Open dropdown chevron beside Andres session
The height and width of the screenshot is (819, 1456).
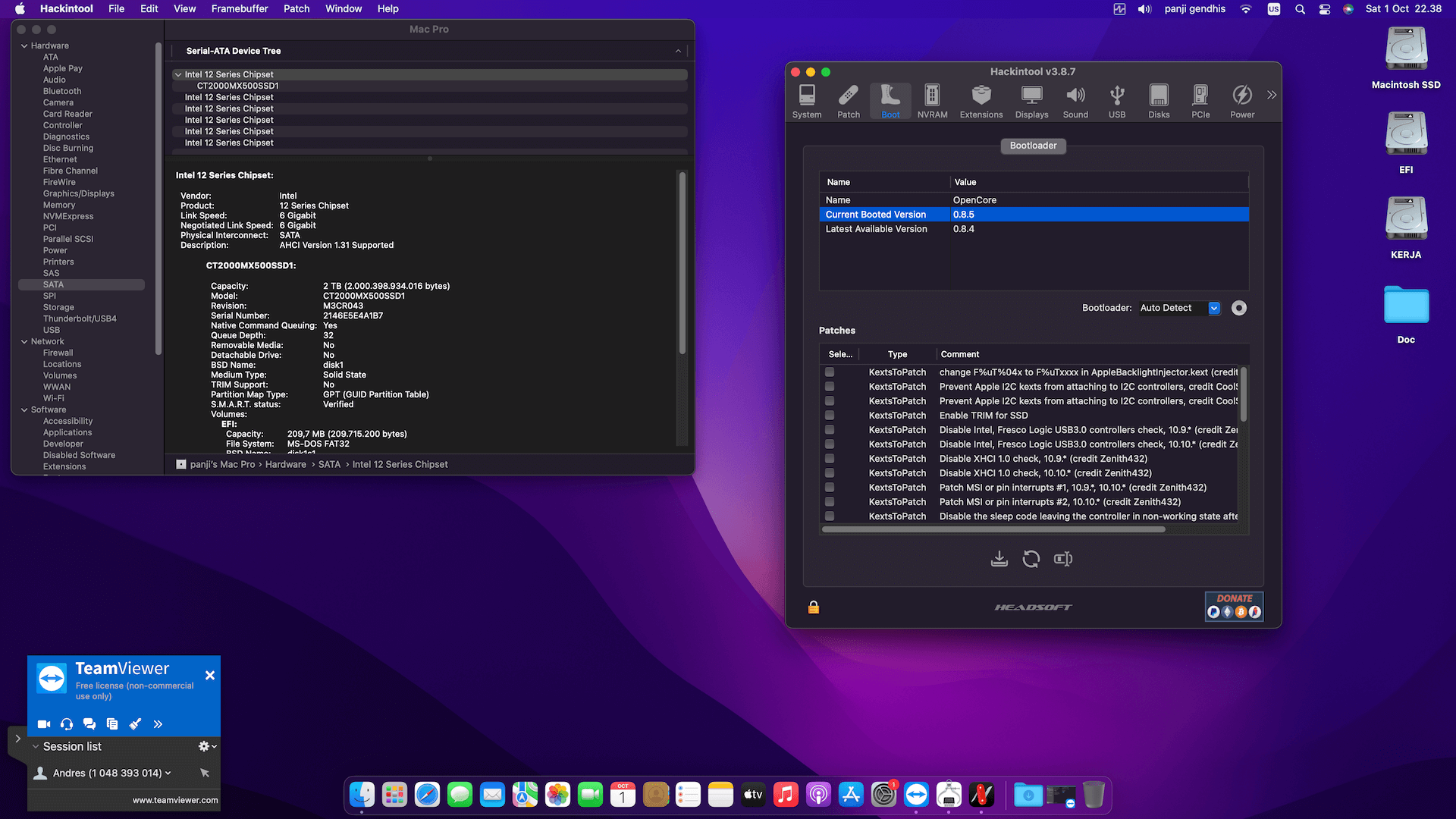click(168, 773)
